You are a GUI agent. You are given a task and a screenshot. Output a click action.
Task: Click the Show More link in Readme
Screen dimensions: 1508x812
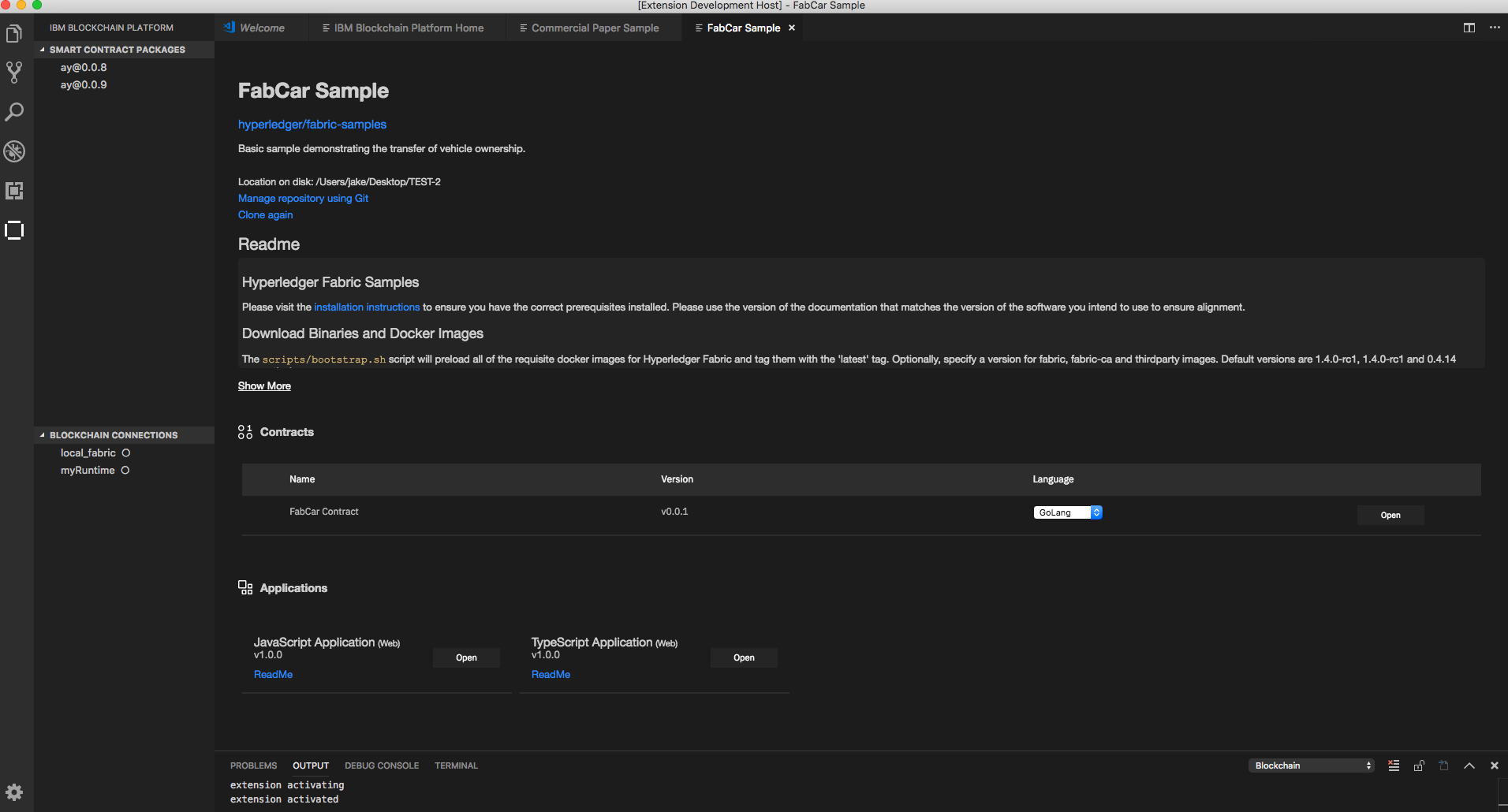pos(264,386)
